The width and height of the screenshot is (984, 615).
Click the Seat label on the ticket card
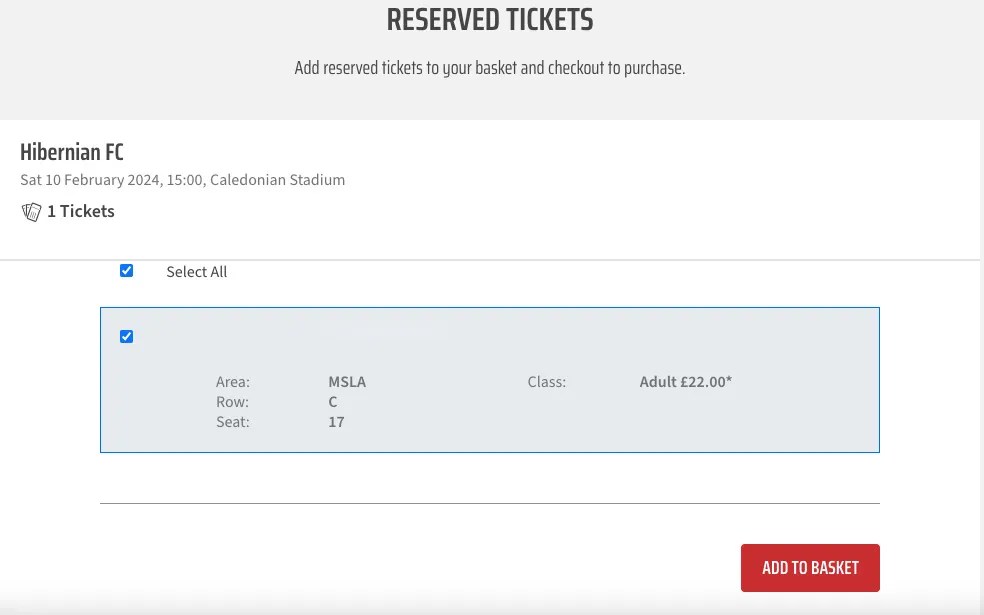point(232,422)
